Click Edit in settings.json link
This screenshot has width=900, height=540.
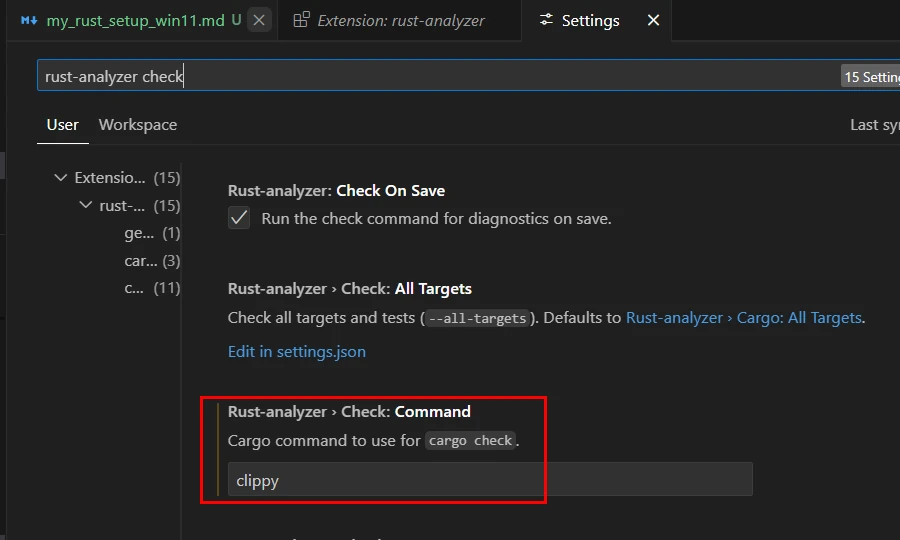click(x=297, y=351)
